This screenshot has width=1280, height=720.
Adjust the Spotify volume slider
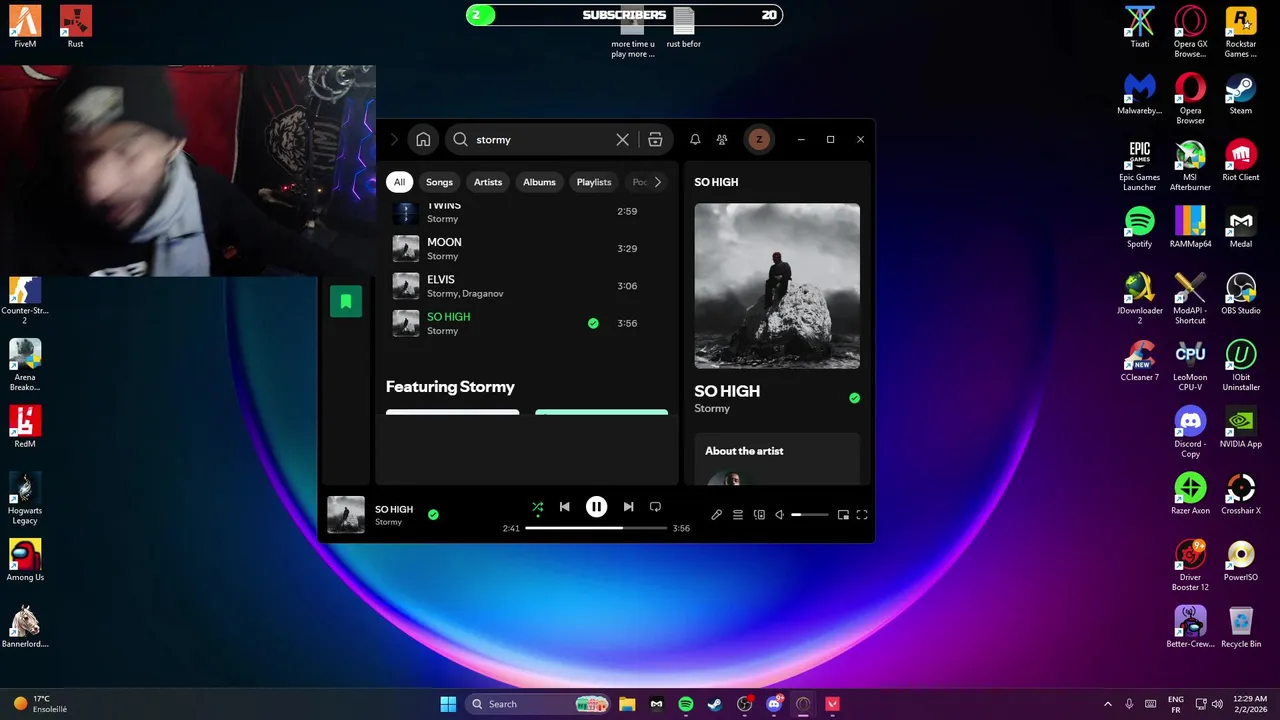[810, 515]
